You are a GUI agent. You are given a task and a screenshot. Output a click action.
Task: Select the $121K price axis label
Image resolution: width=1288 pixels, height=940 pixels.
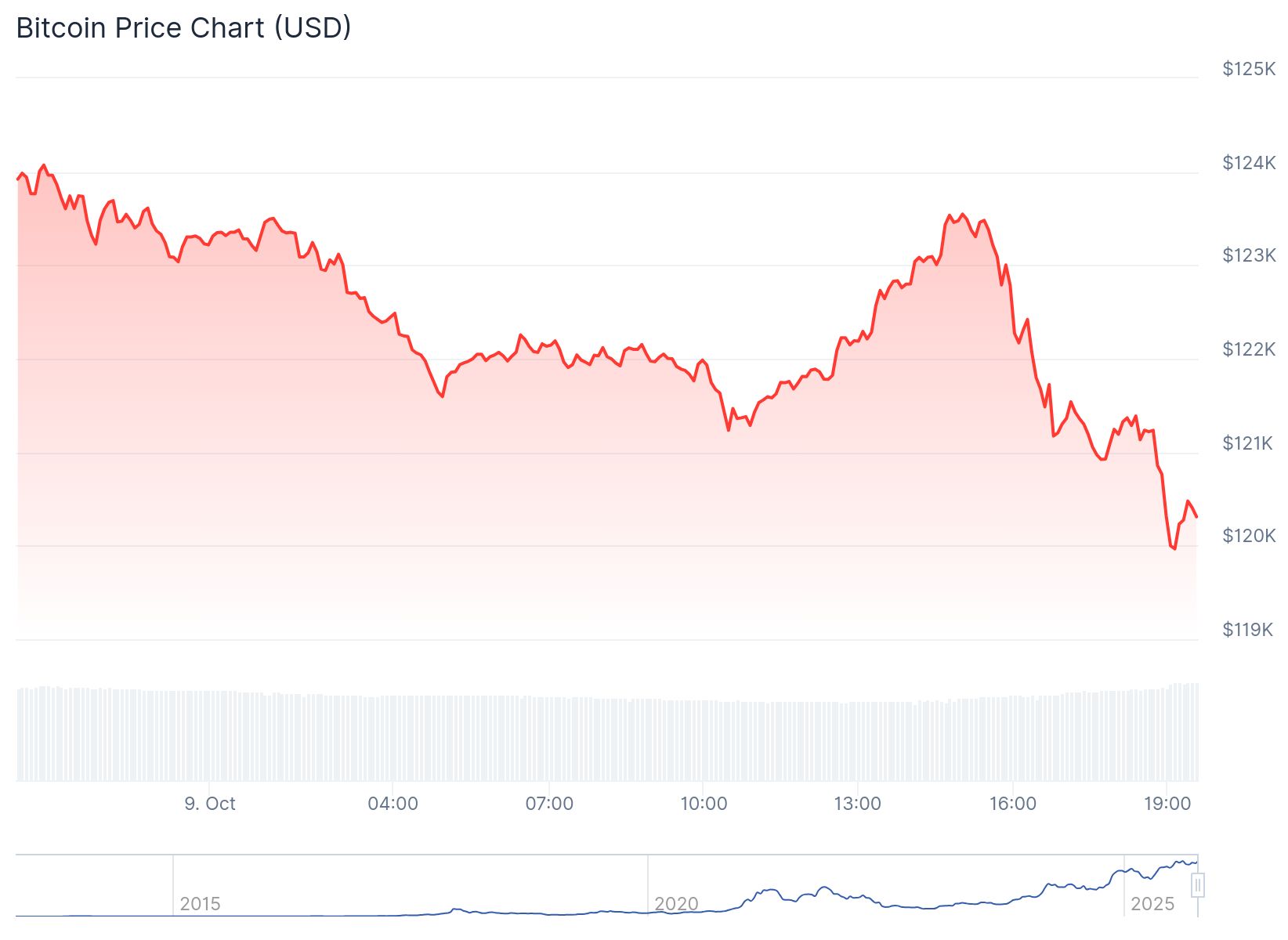click(x=1249, y=443)
